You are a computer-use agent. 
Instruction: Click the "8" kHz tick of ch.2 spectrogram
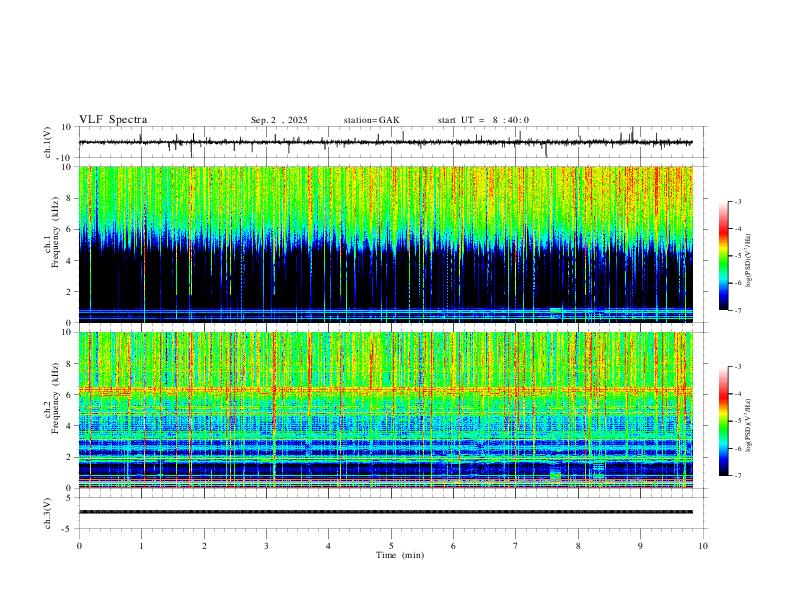click(69, 364)
